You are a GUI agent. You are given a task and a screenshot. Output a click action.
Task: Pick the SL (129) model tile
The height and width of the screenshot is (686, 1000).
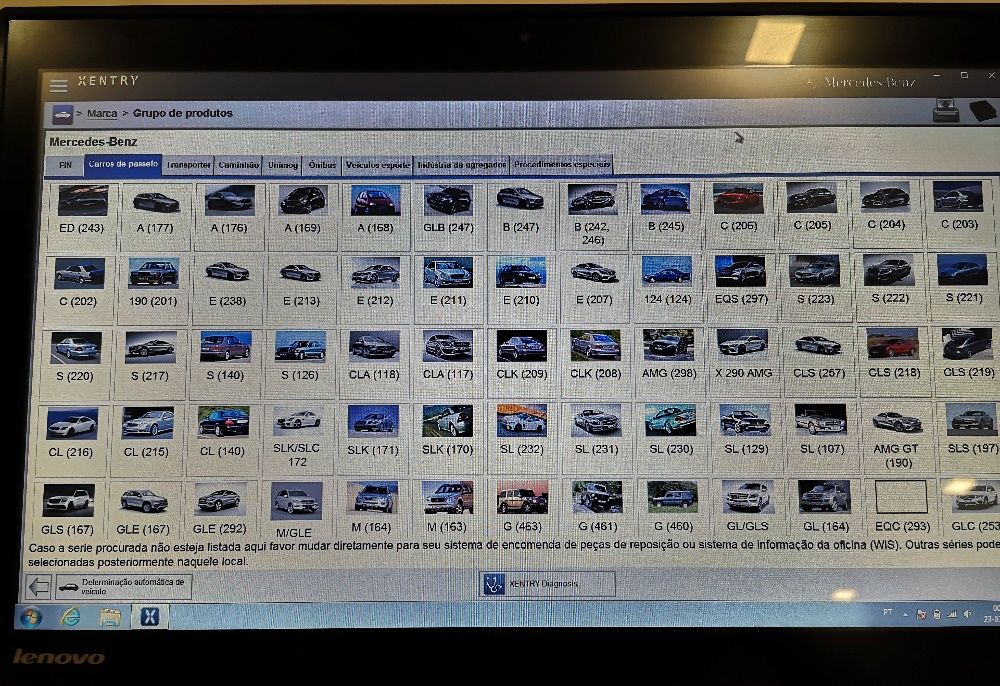pos(746,437)
